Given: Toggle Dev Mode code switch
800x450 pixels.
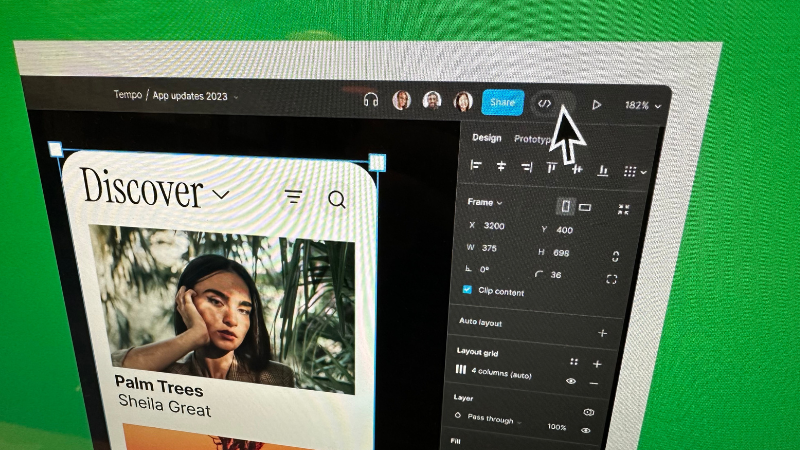Looking at the screenshot, I should click(x=554, y=104).
